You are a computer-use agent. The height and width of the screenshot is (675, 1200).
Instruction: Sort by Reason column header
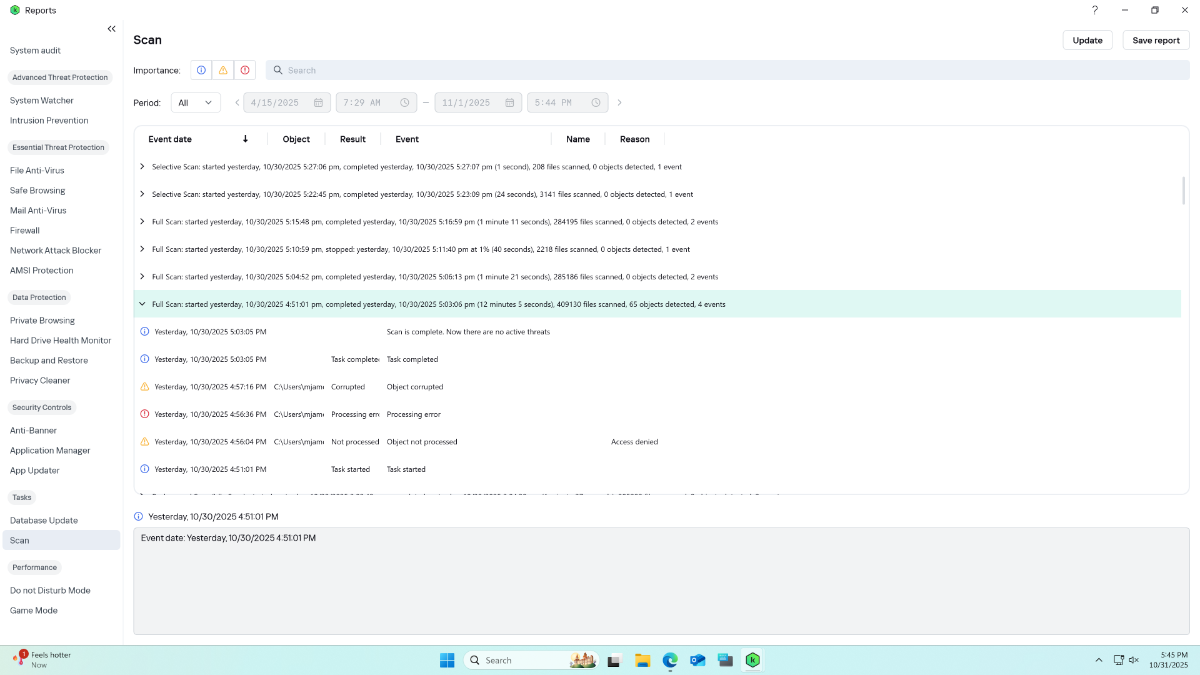click(x=634, y=139)
